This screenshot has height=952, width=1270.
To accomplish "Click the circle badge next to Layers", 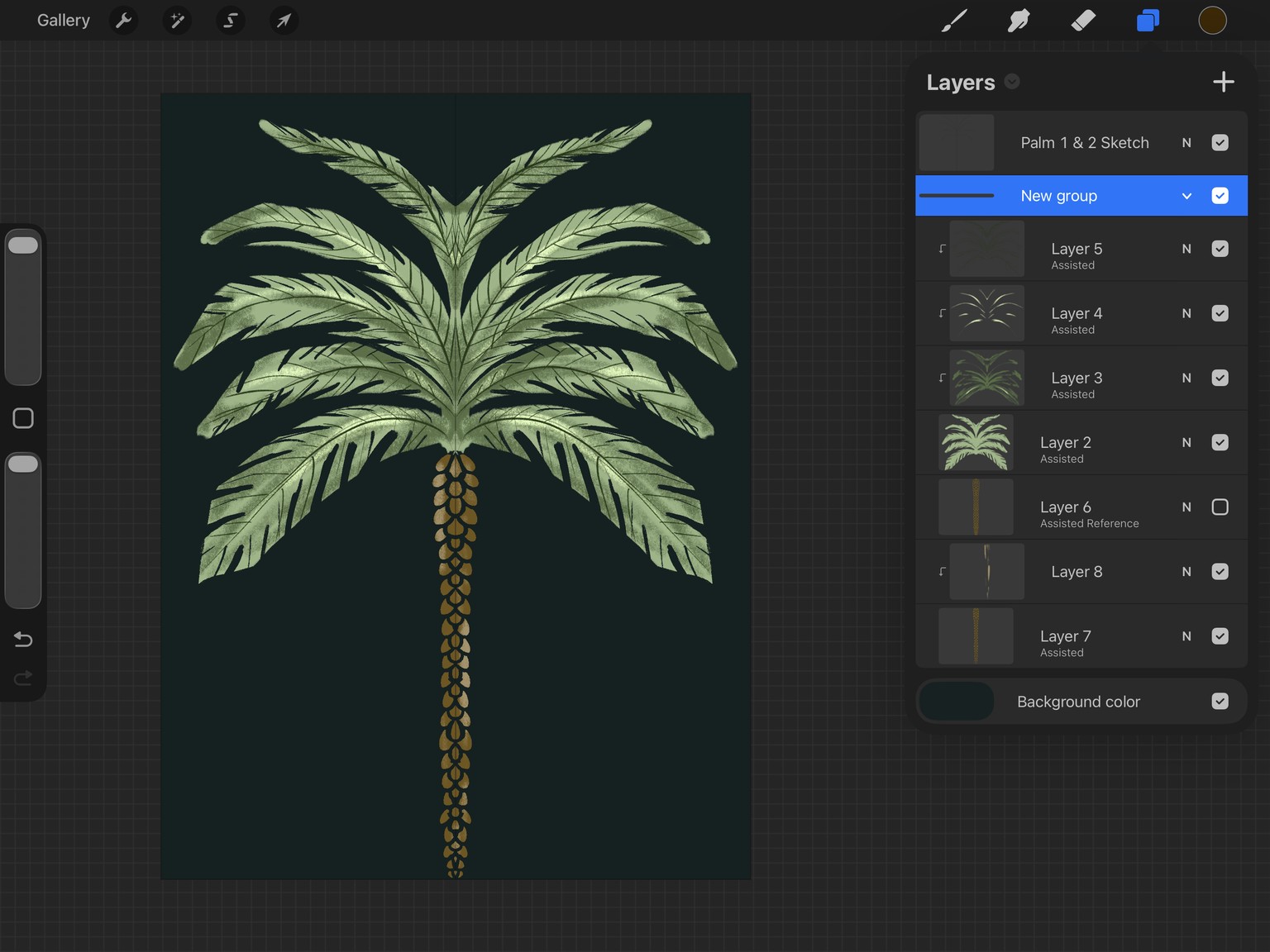I will click(1012, 81).
